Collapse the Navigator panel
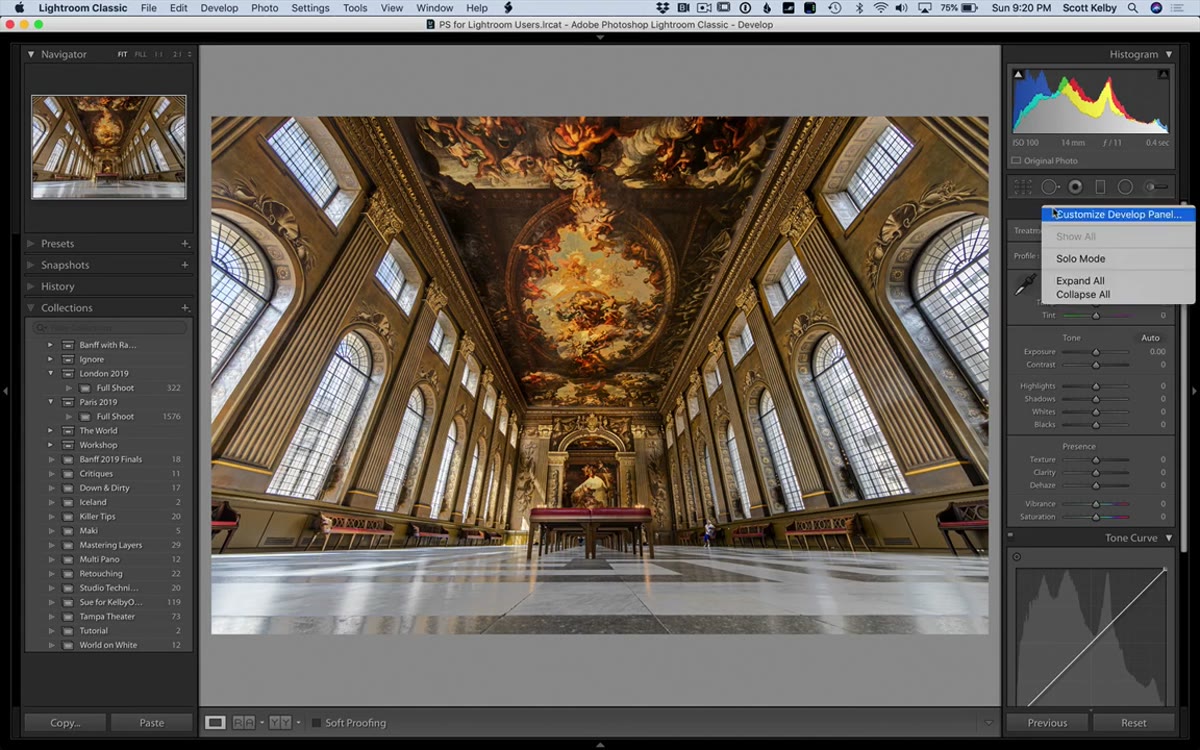This screenshot has height=750, width=1200. click(x=31, y=54)
